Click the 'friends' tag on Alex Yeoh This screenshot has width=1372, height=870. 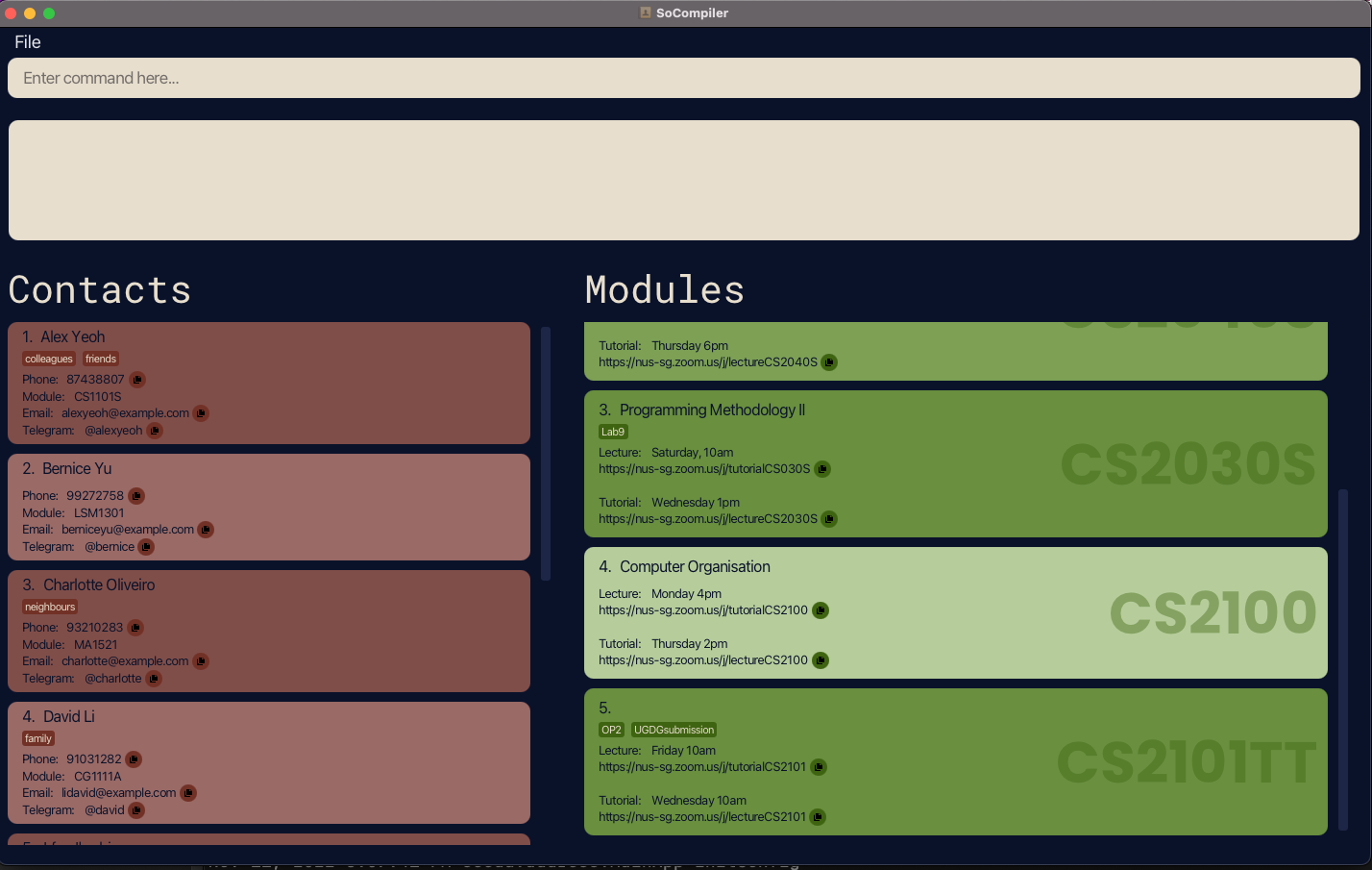point(101,359)
